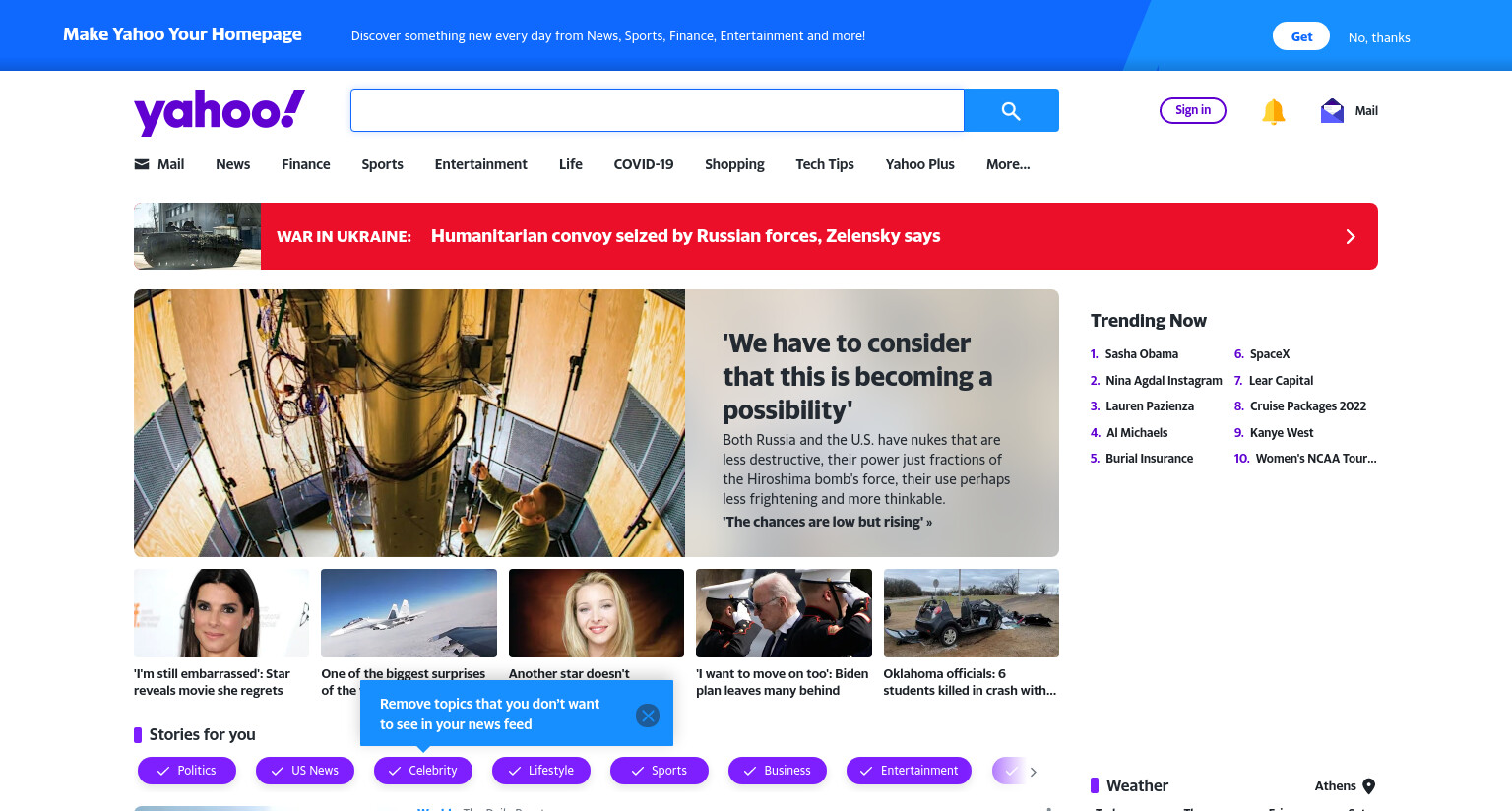This screenshot has width=1512, height=811.
Task: Click the Mail link in the nav bar
Action: 171,164
